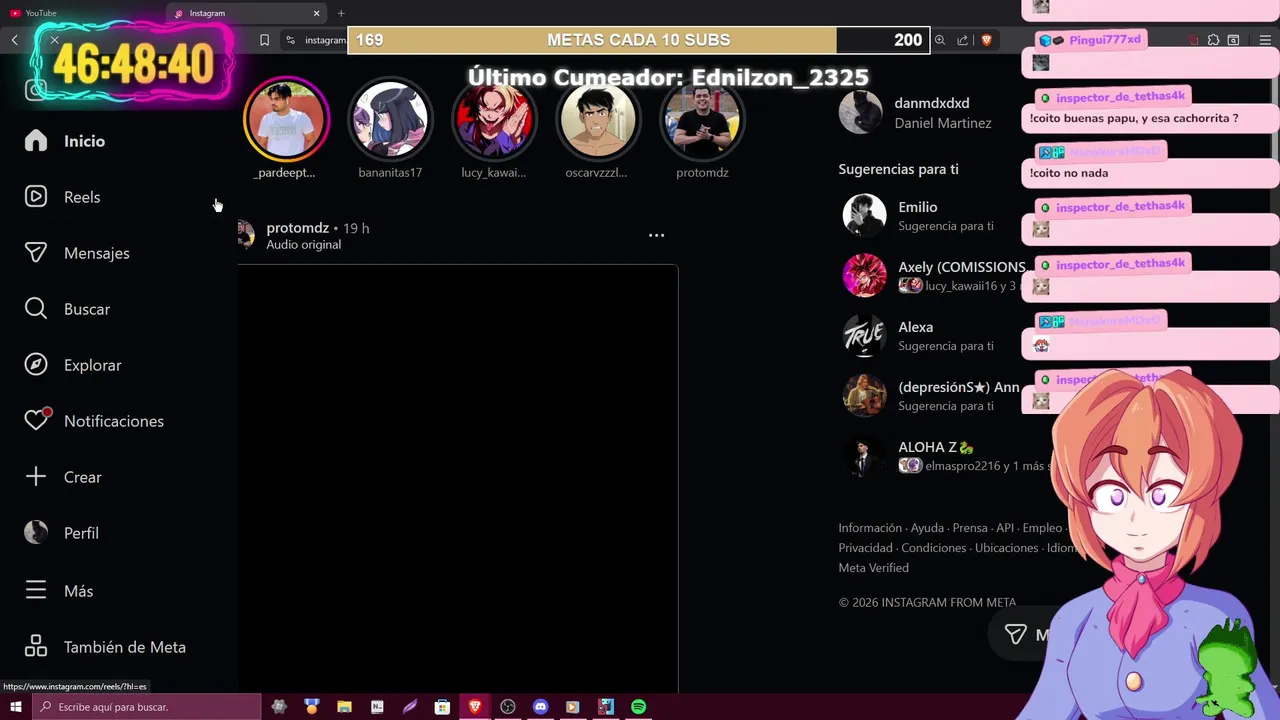The image size is (1280, 720).
Task: Open Brave Shields lion icon
Action: tap(986, 40)
